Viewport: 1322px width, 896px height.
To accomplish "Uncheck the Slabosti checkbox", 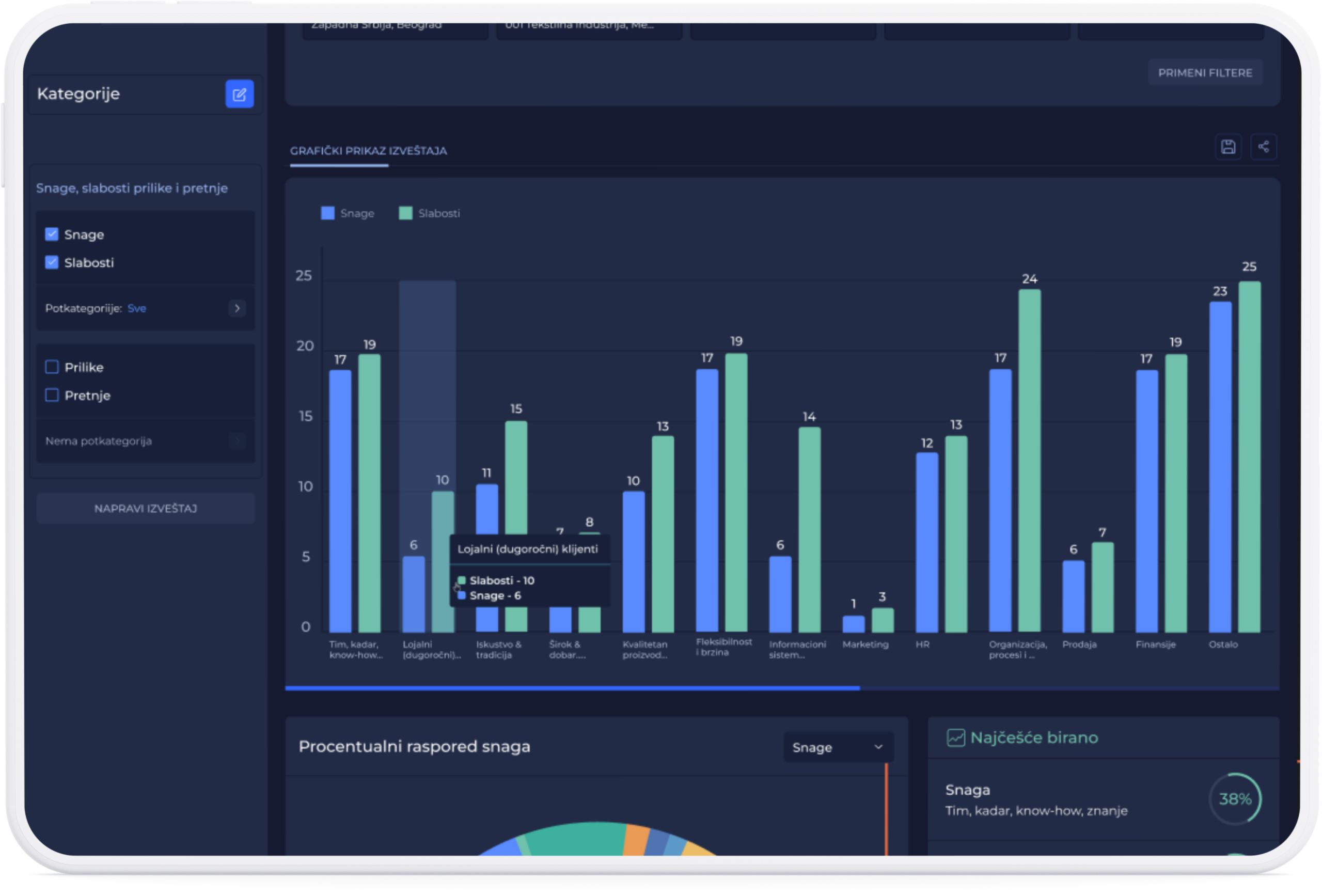I will point(52,262).
